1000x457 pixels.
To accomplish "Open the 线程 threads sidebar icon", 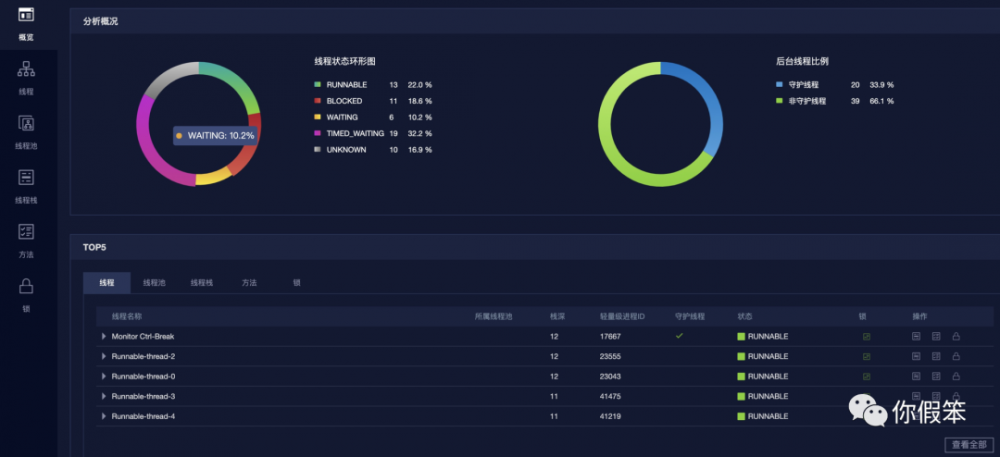I will click(26, 69).
